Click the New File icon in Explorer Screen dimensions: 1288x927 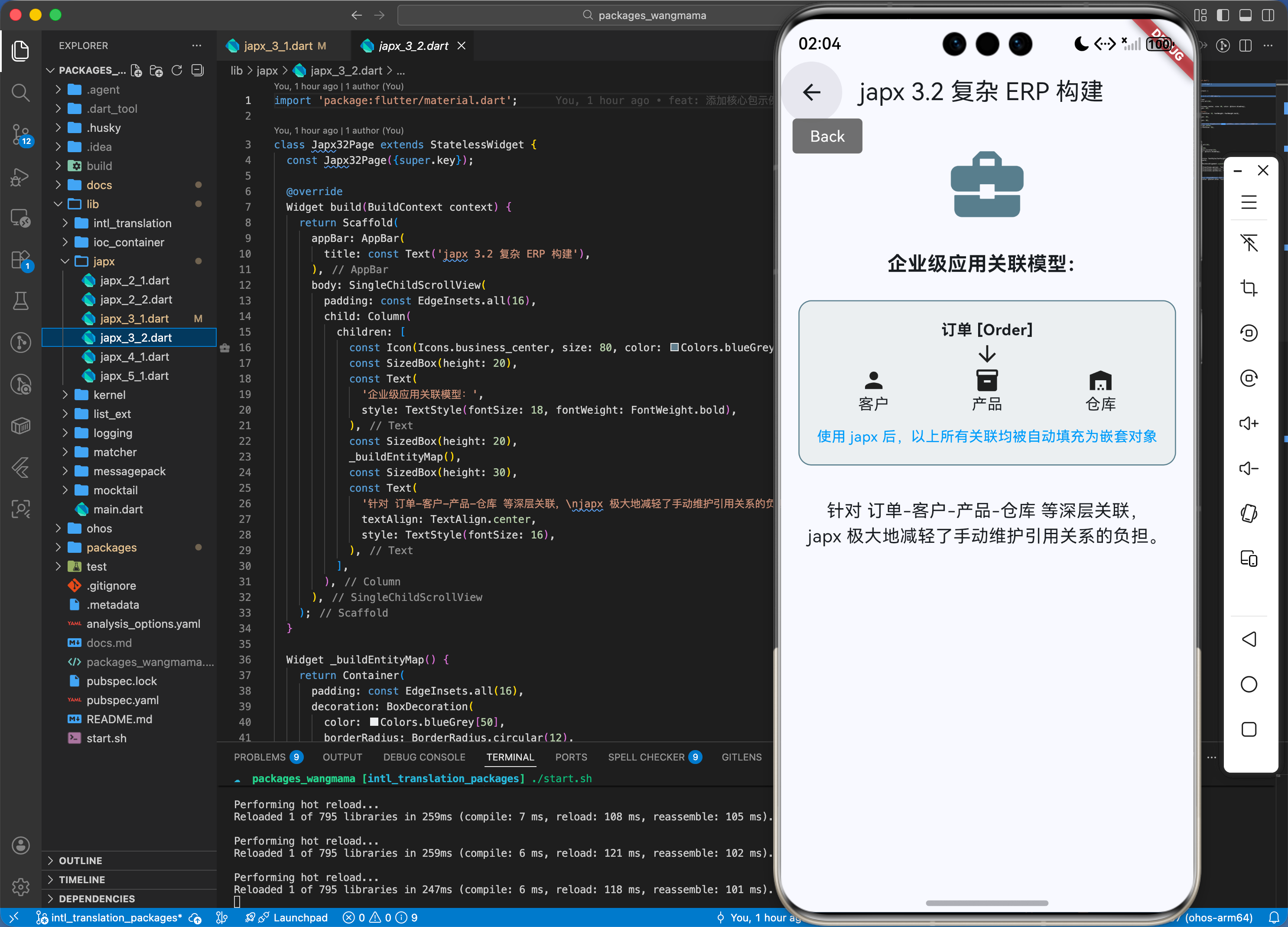point(136,70)
